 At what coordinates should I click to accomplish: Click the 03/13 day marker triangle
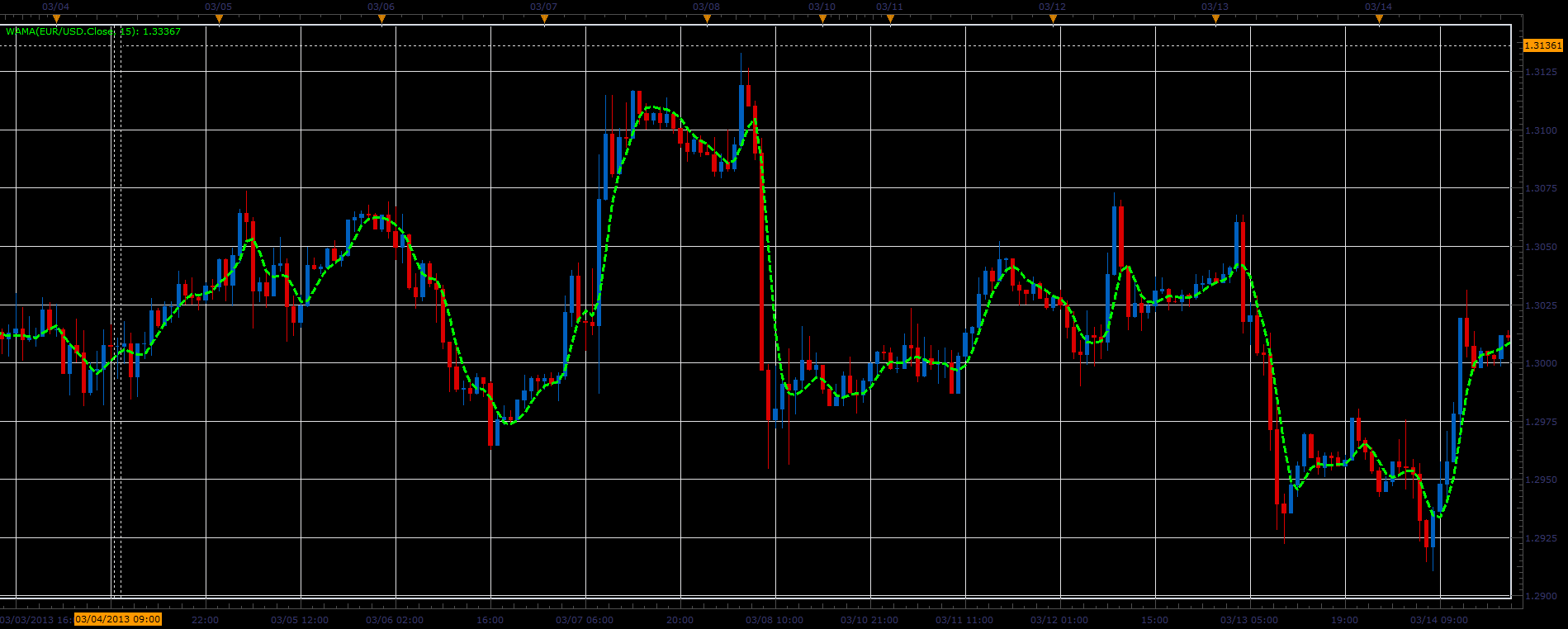[1215, 18]
